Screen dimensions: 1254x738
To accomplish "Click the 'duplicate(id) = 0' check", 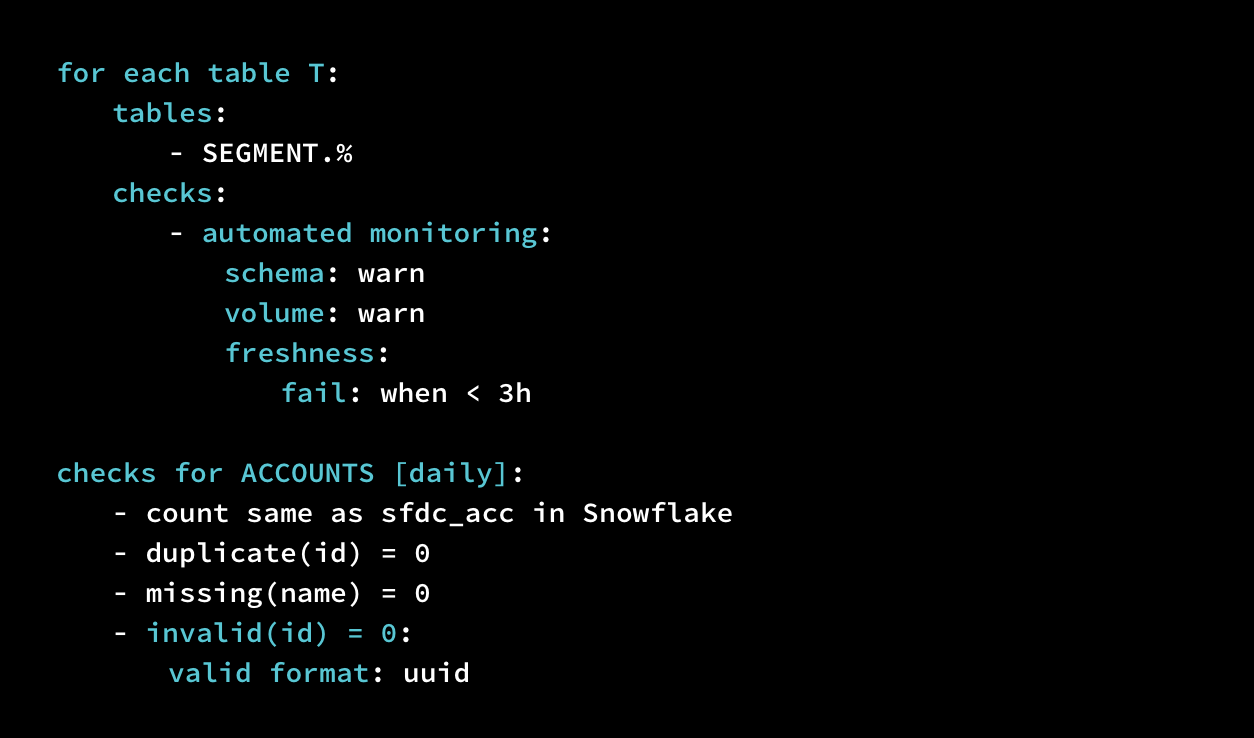I will (287, 553).
